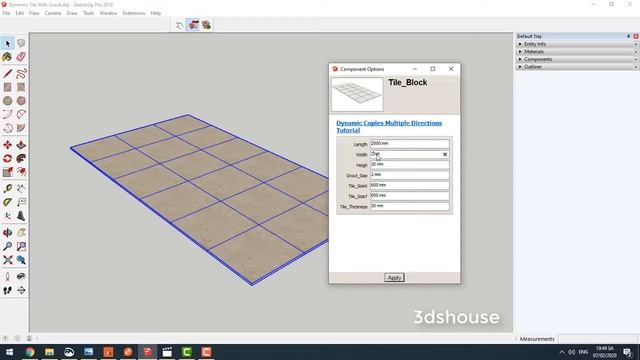Choose the Orbit tool
This screenshot has width=640, height=360.
point(7,233)
